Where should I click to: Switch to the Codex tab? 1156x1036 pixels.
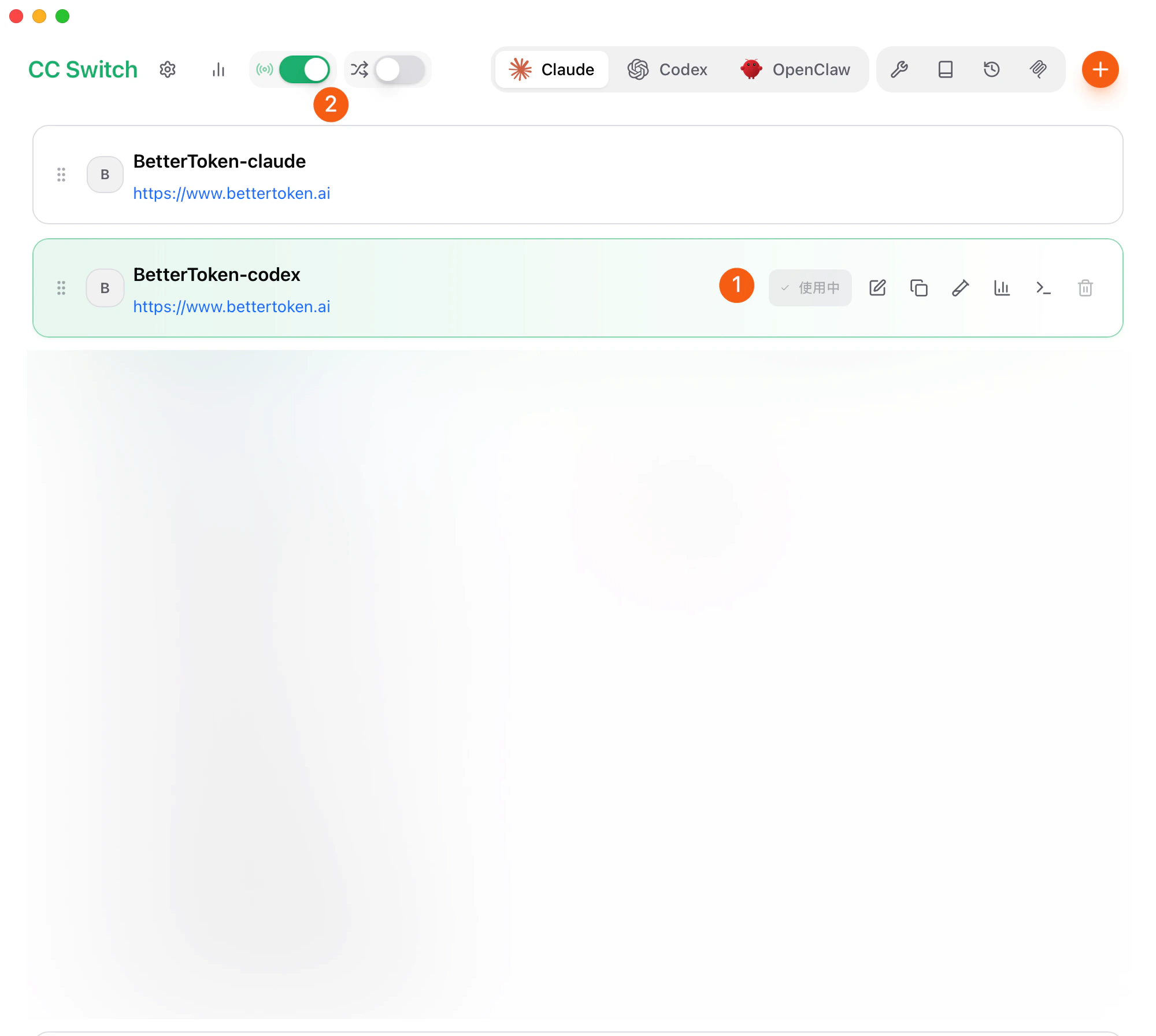[x=668, y=69]
